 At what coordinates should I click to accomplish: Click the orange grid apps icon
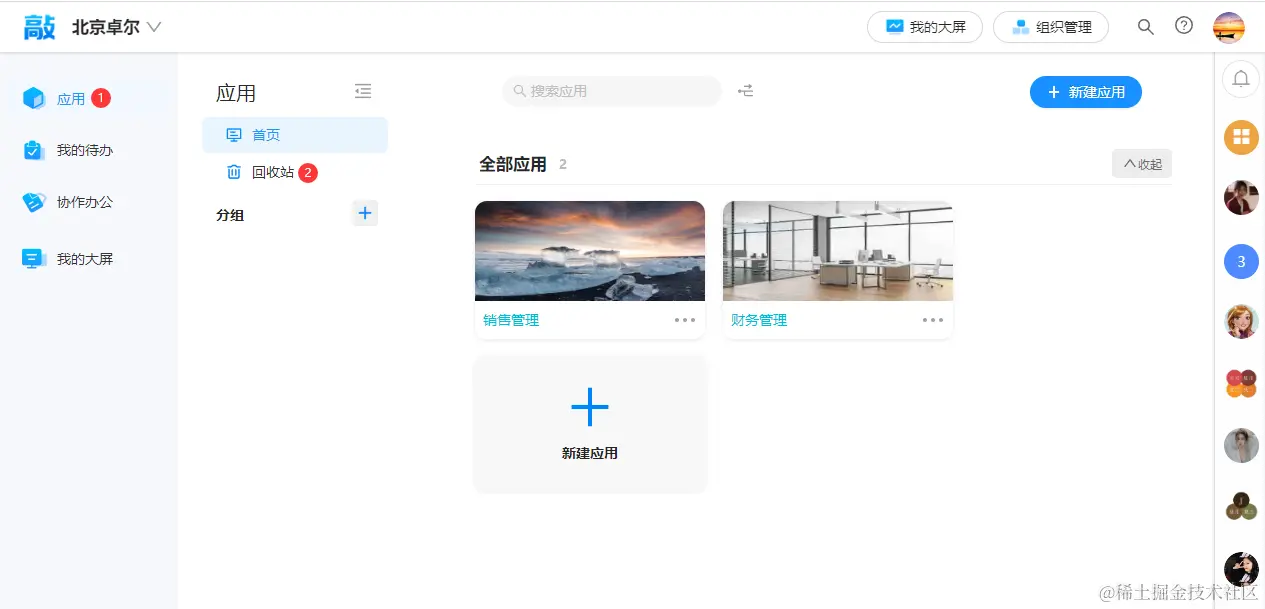tap(1241, 137)
